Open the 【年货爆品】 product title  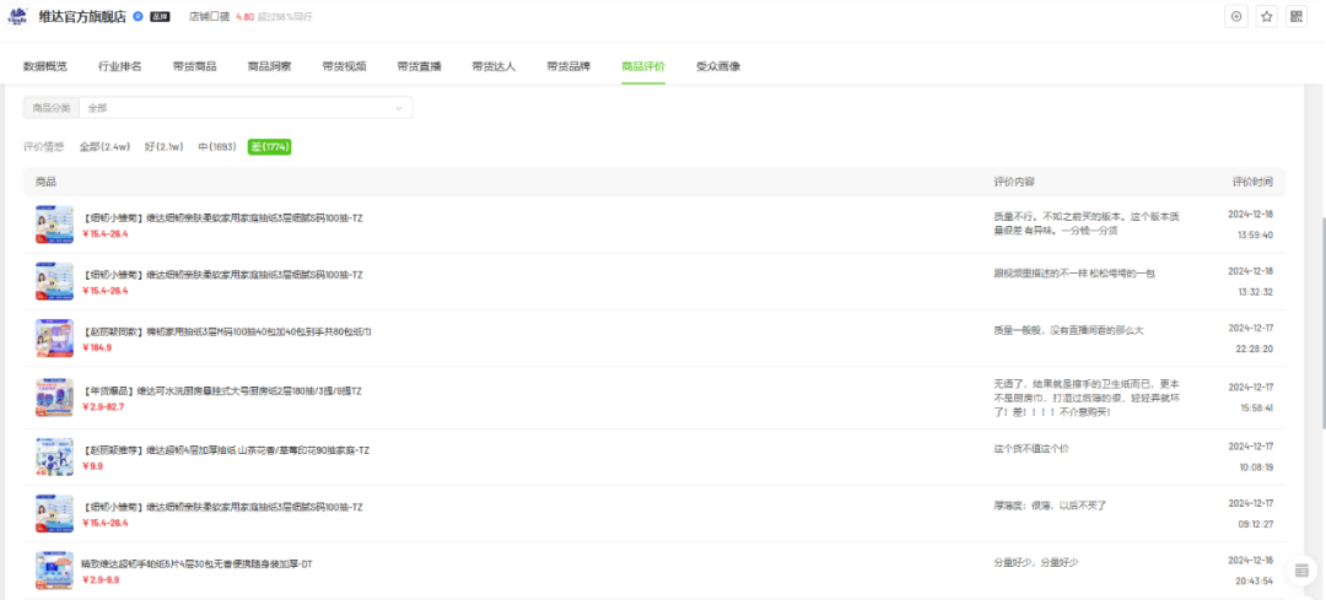(x=222, y=391)
